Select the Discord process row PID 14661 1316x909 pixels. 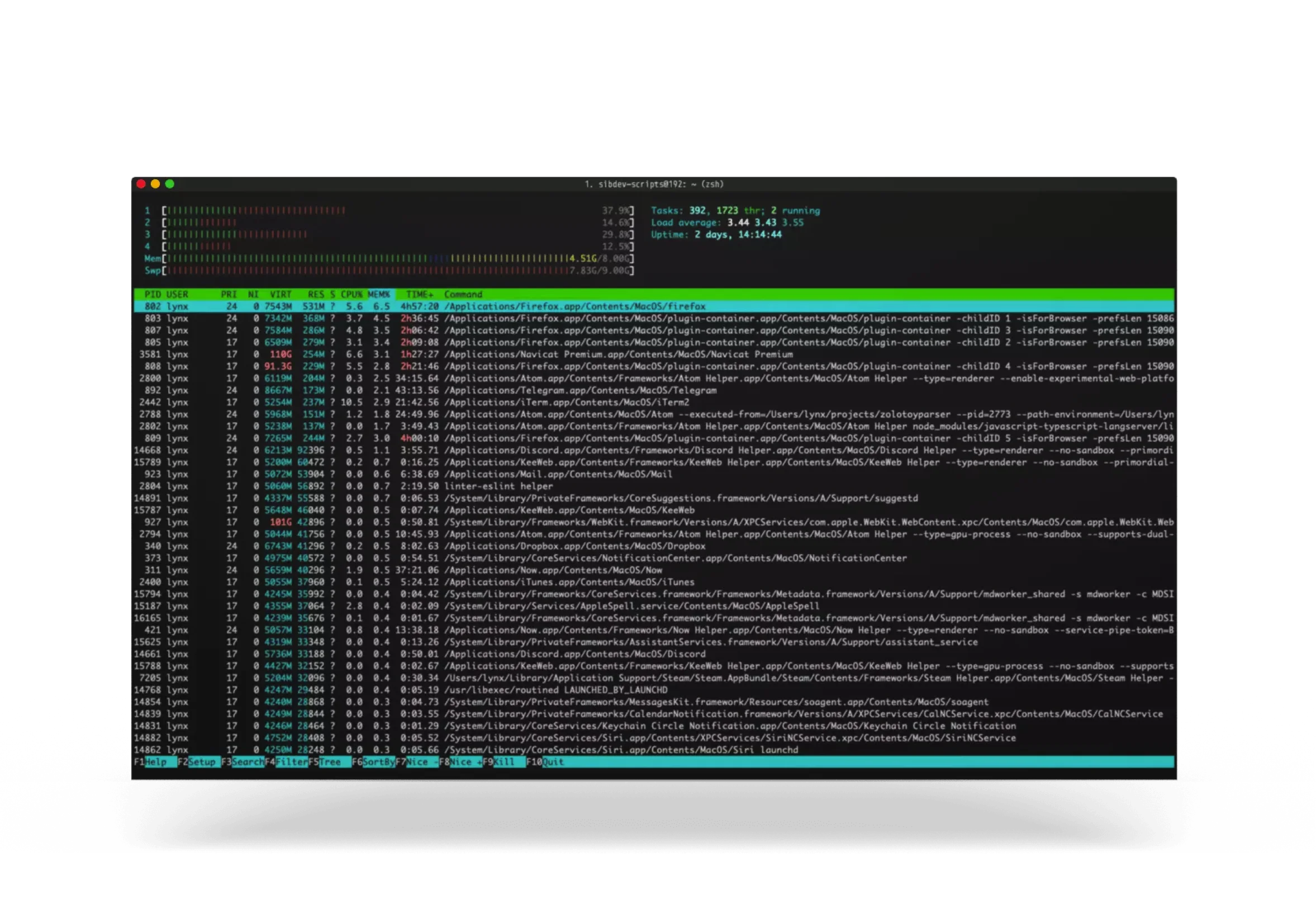(654, 654)
